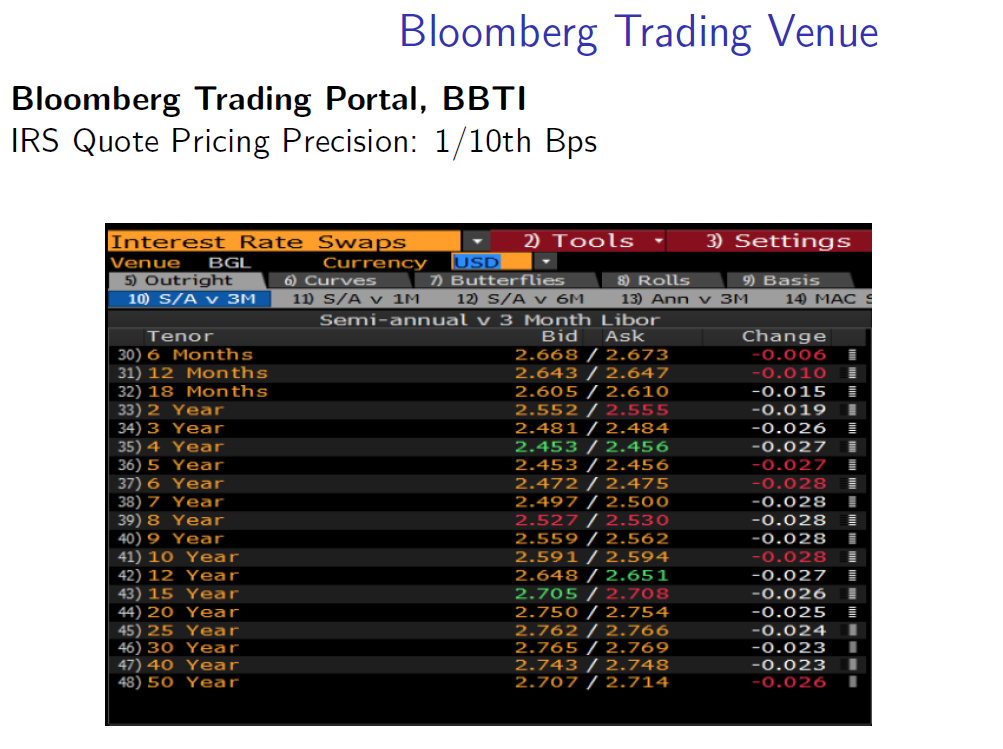This screenshot has width=1003, height=749.
Task: Open the USD currency dropdown arrow
Action: click(547, 262)
